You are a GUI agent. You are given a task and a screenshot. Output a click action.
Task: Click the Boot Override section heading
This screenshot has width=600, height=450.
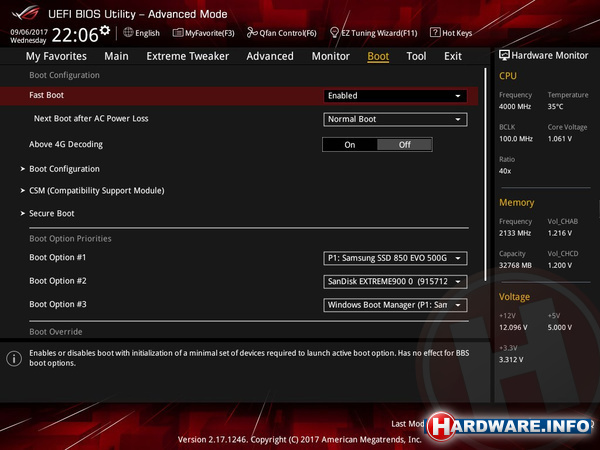[56, 332]
